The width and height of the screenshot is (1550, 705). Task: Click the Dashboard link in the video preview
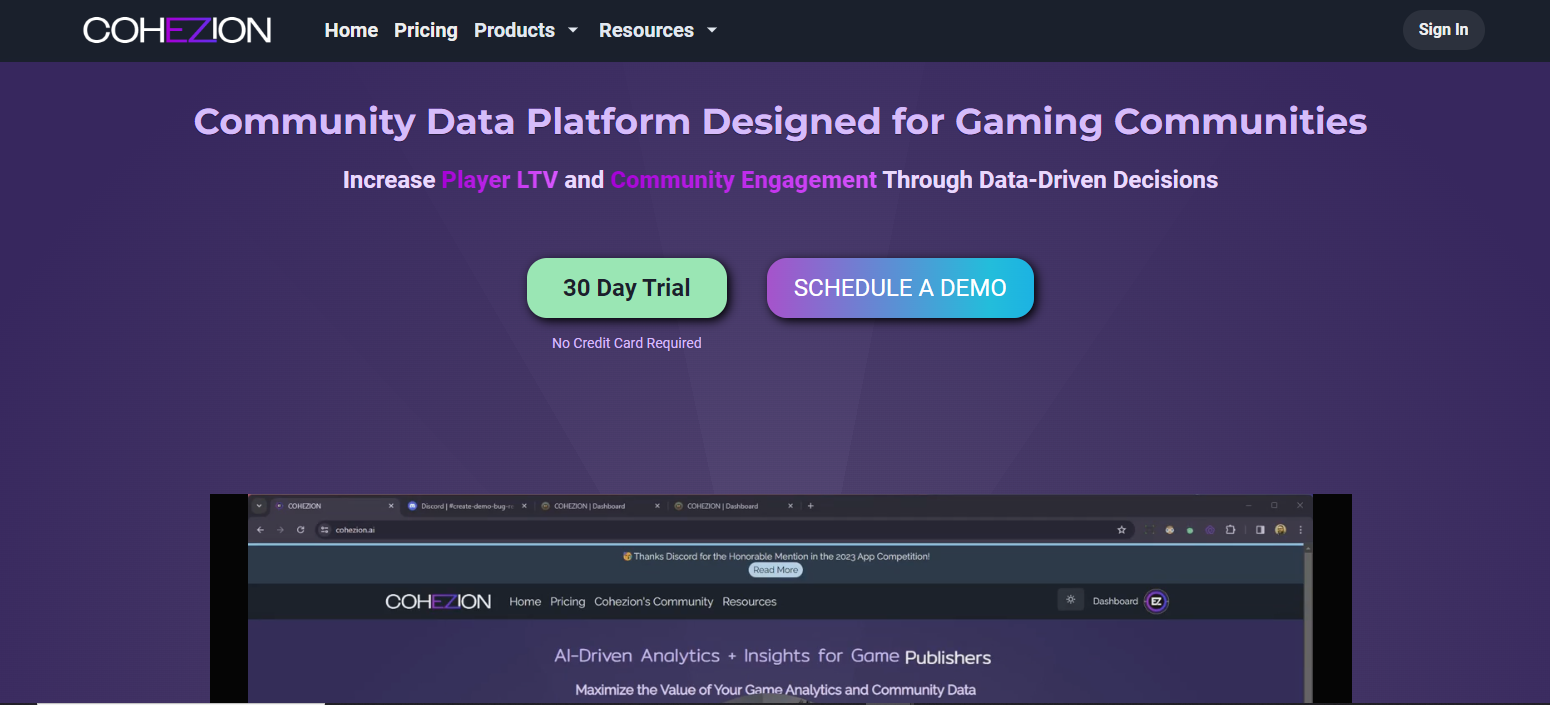[x=1115, y=601]
